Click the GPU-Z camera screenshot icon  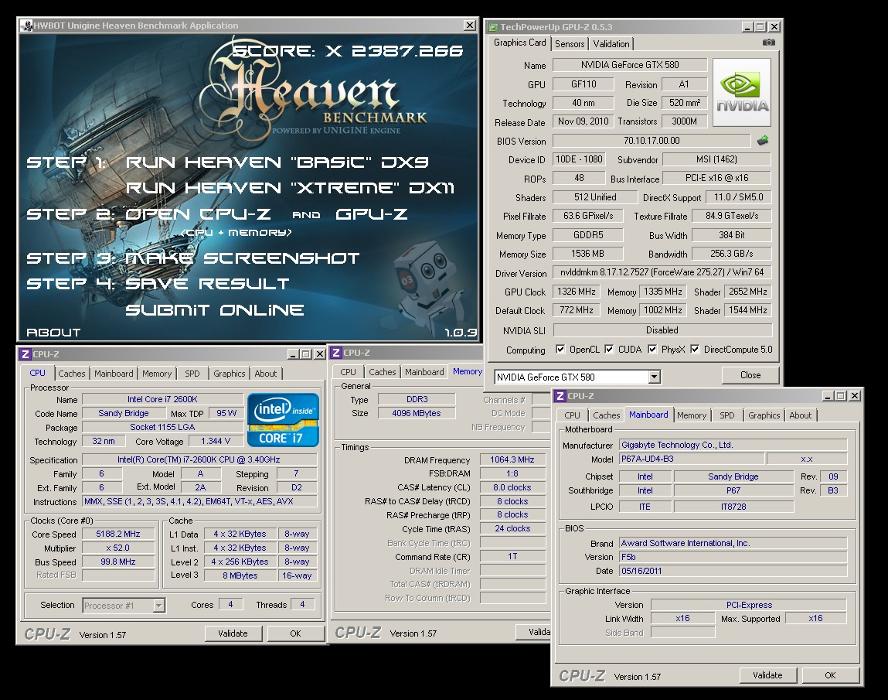(769, 42)
